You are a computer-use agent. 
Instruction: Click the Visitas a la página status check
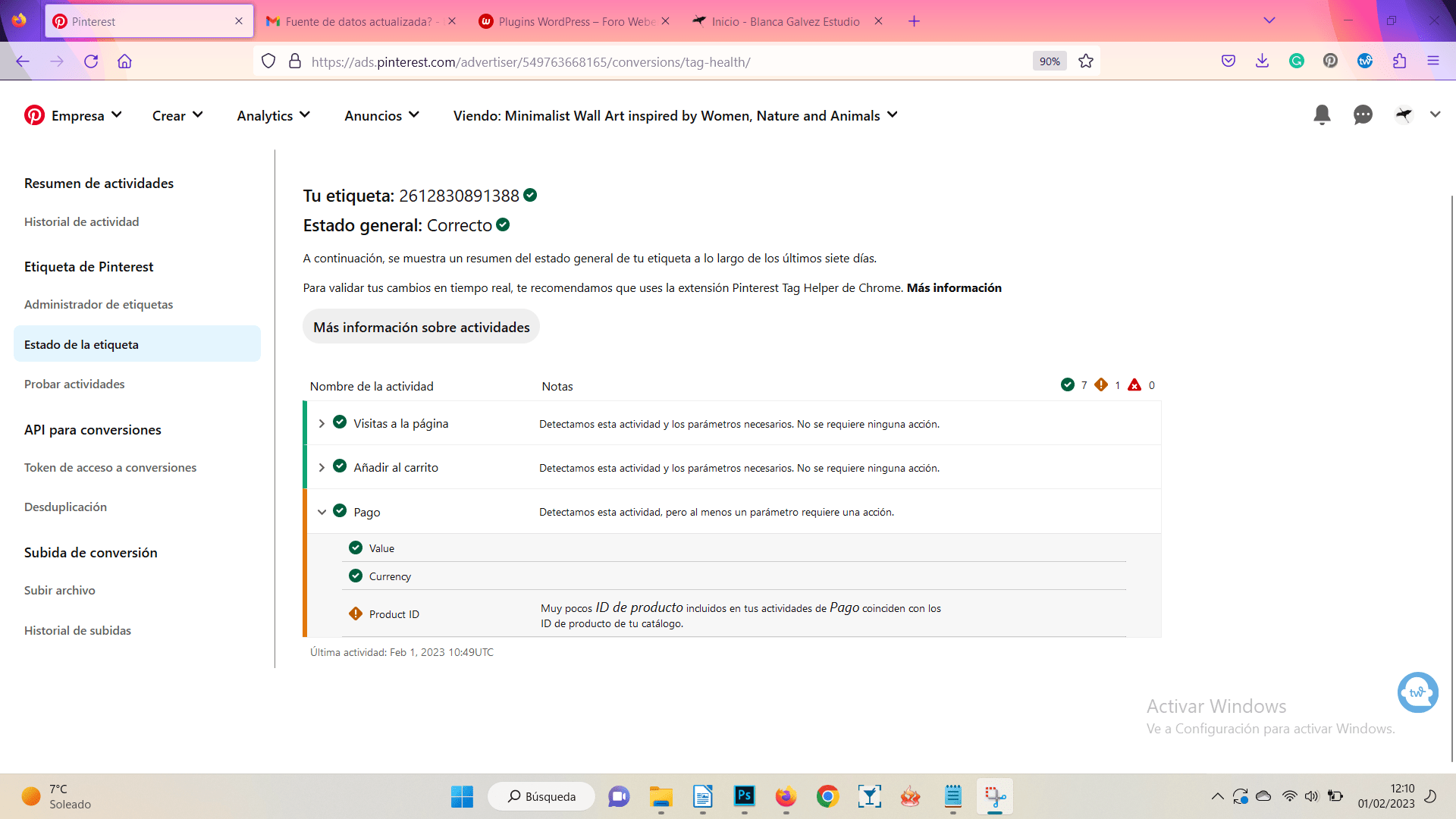click(x=340, y=422)
